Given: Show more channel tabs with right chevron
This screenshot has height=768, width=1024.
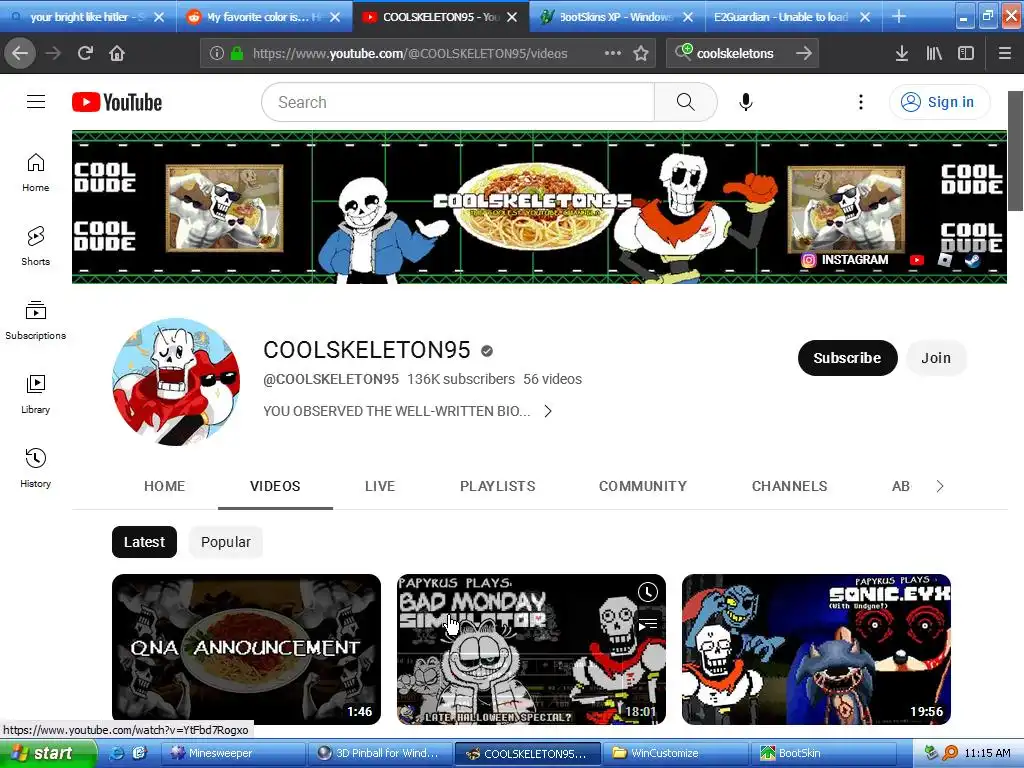Looking at the screenshot, I should [940, 486].
